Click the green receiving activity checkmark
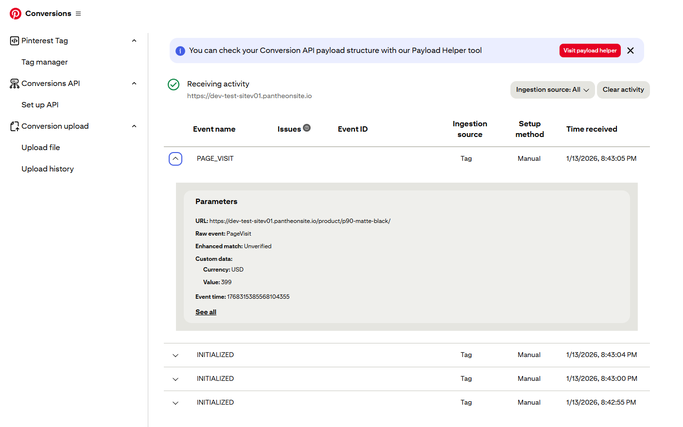Screen dimensions: 683x427 coord(174,86)
